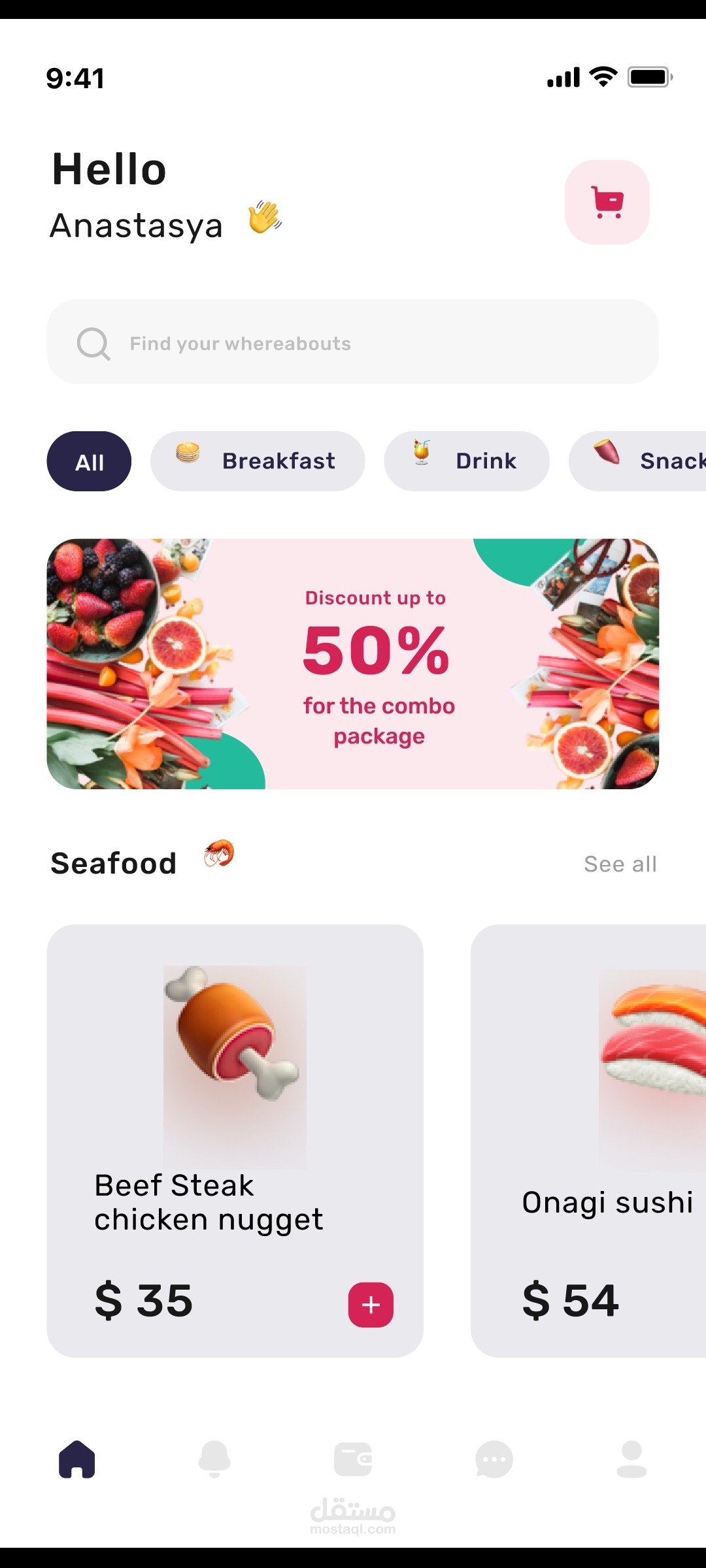Open the shopping cart
The image size is (706, 1568).
[607, 202]
